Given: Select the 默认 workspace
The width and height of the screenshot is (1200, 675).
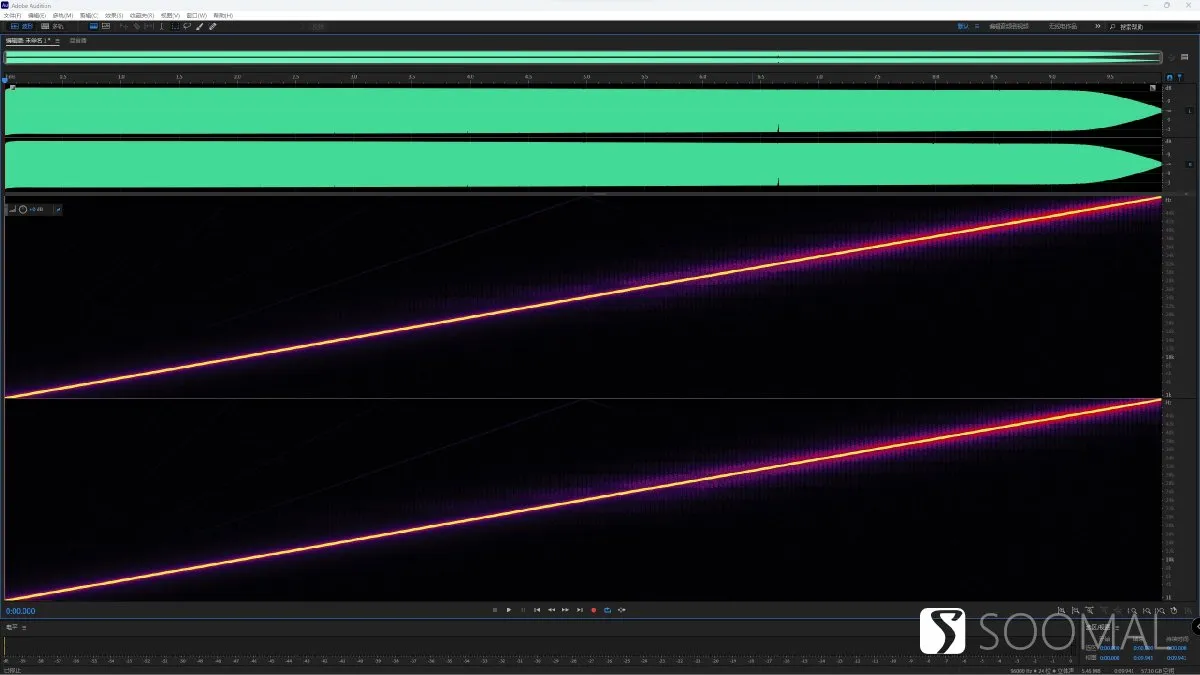Looking at the screenshot, I should tap(963, 26).
